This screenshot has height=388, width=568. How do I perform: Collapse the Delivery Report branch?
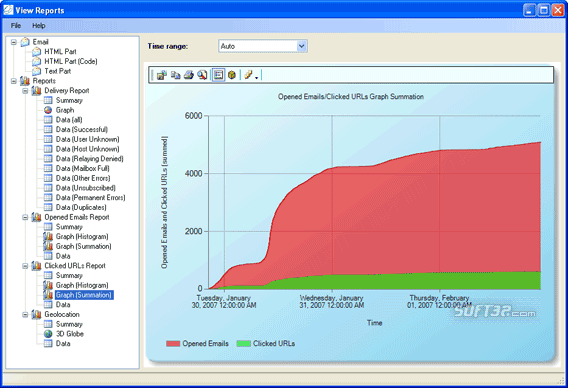click(25, 91)
